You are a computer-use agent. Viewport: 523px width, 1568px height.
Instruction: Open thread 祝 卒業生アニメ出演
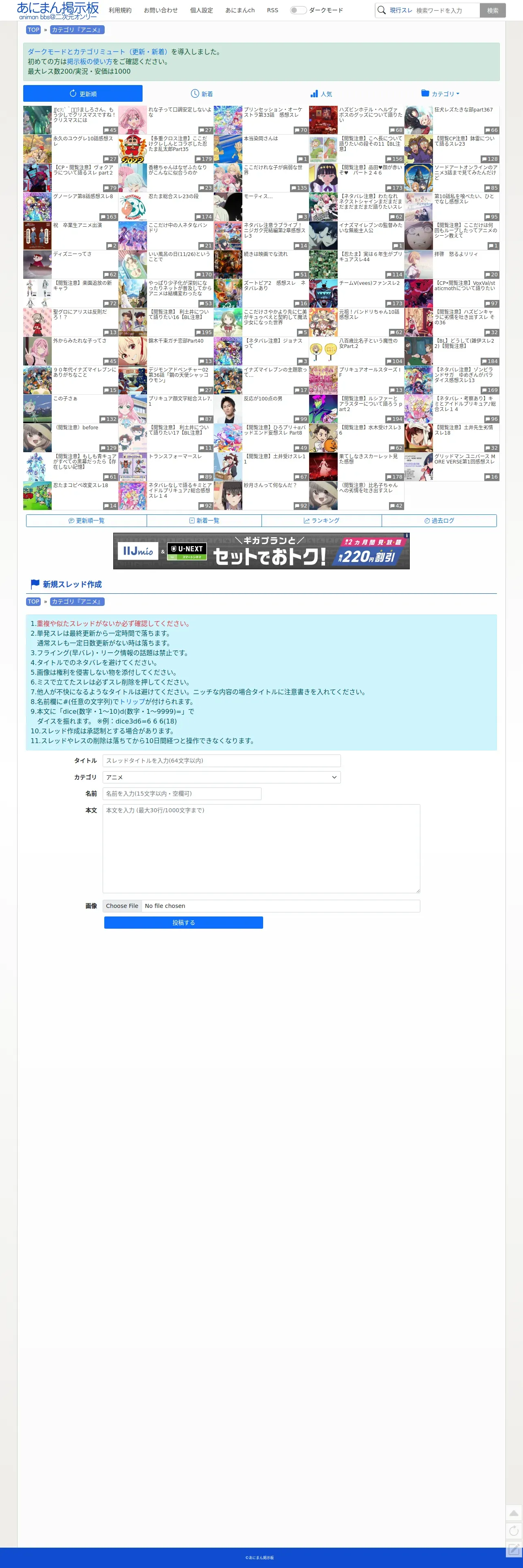coord(77,225)
